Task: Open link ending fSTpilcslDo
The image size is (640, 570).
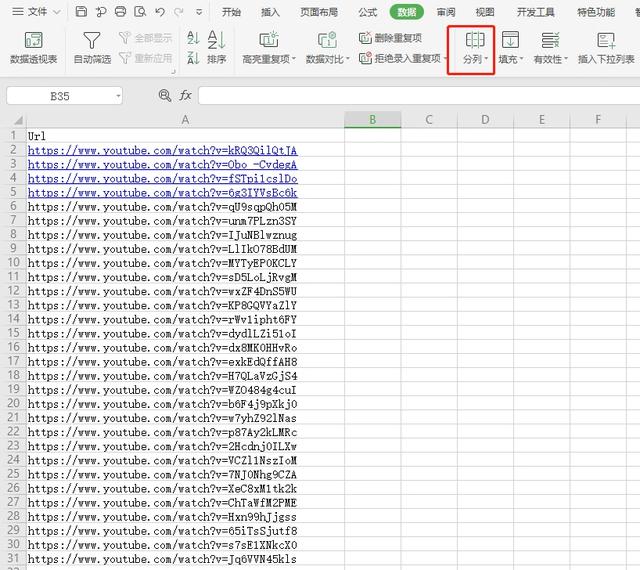Action: click(162, 178)
